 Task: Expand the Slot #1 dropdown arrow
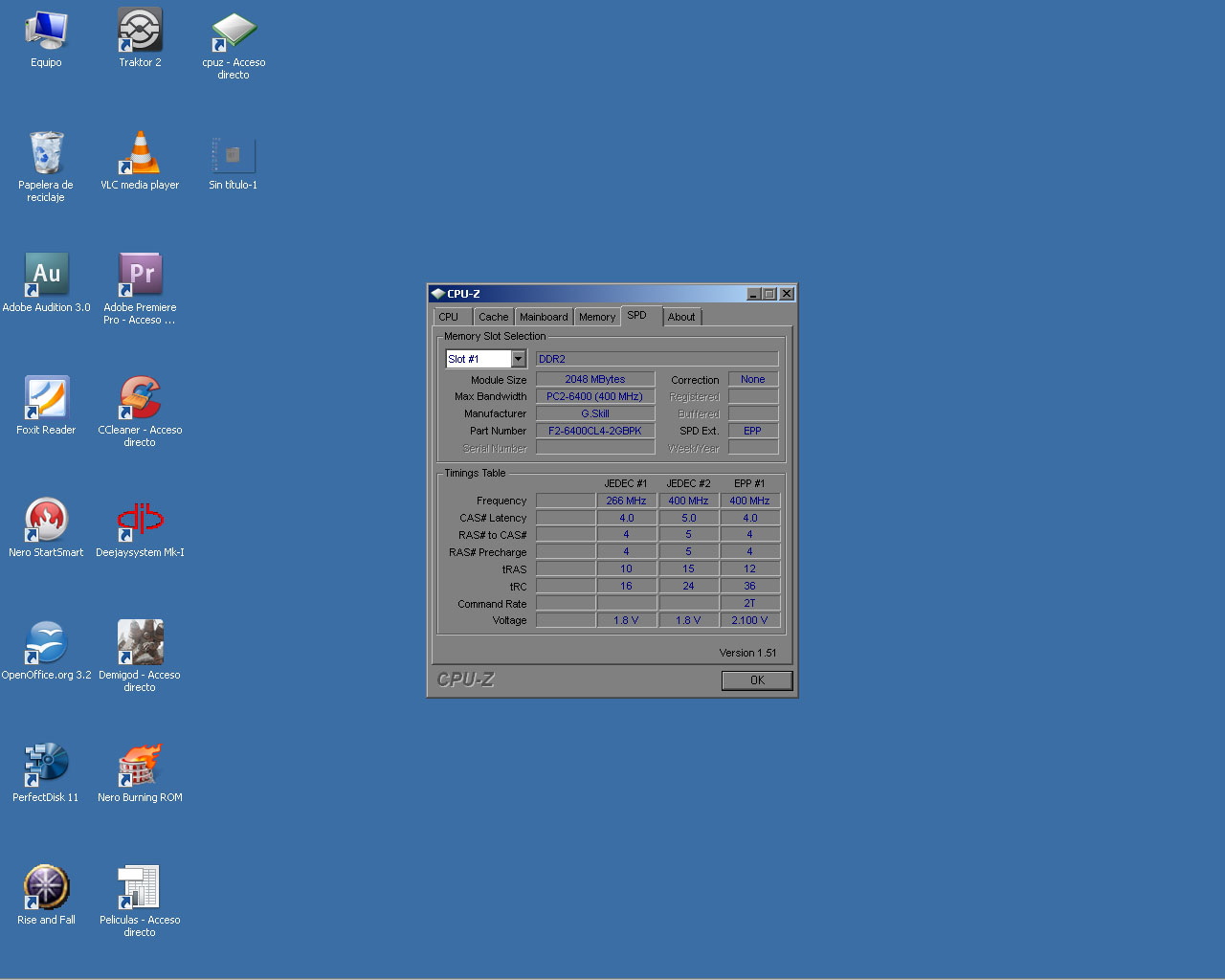click(518, 359)
